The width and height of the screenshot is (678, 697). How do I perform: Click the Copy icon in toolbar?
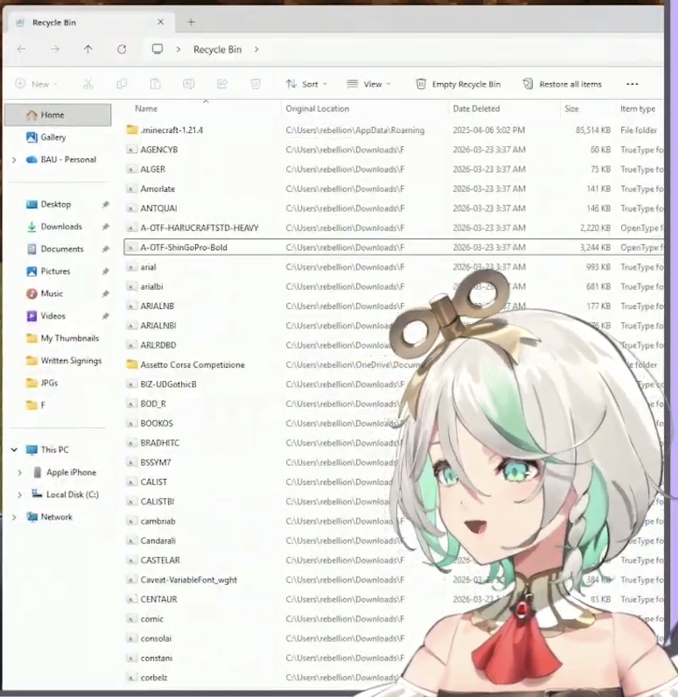point(121,84)
